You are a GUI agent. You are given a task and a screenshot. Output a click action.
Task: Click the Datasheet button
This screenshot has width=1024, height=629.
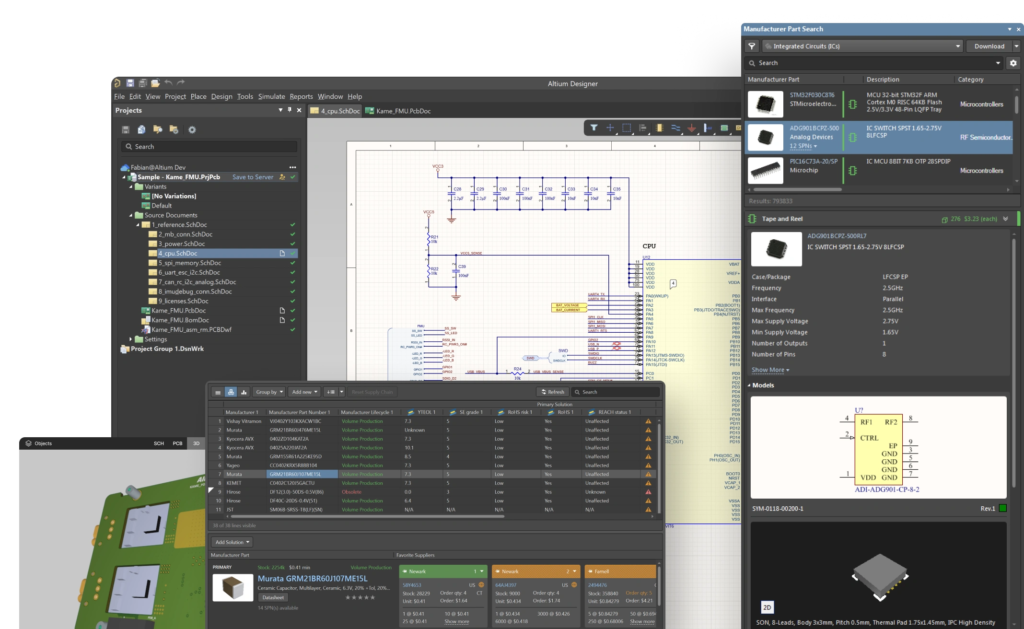coord(273,598)
